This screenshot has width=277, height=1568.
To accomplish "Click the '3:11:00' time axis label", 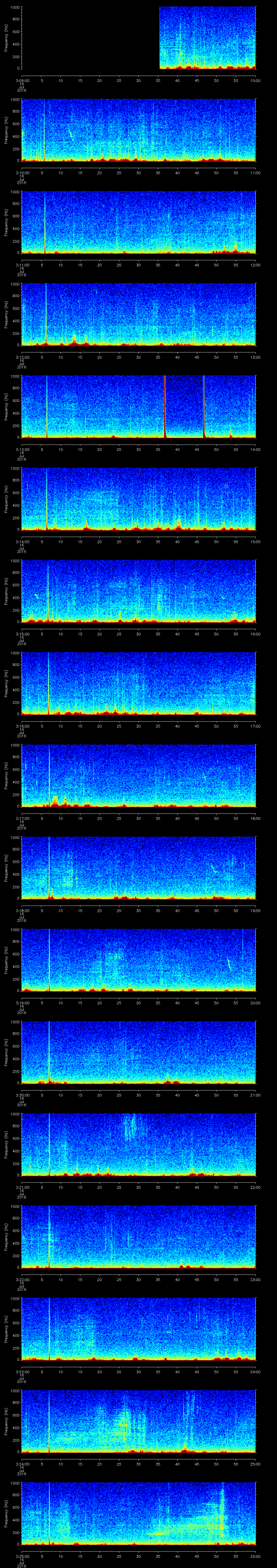I will (22, 265).
